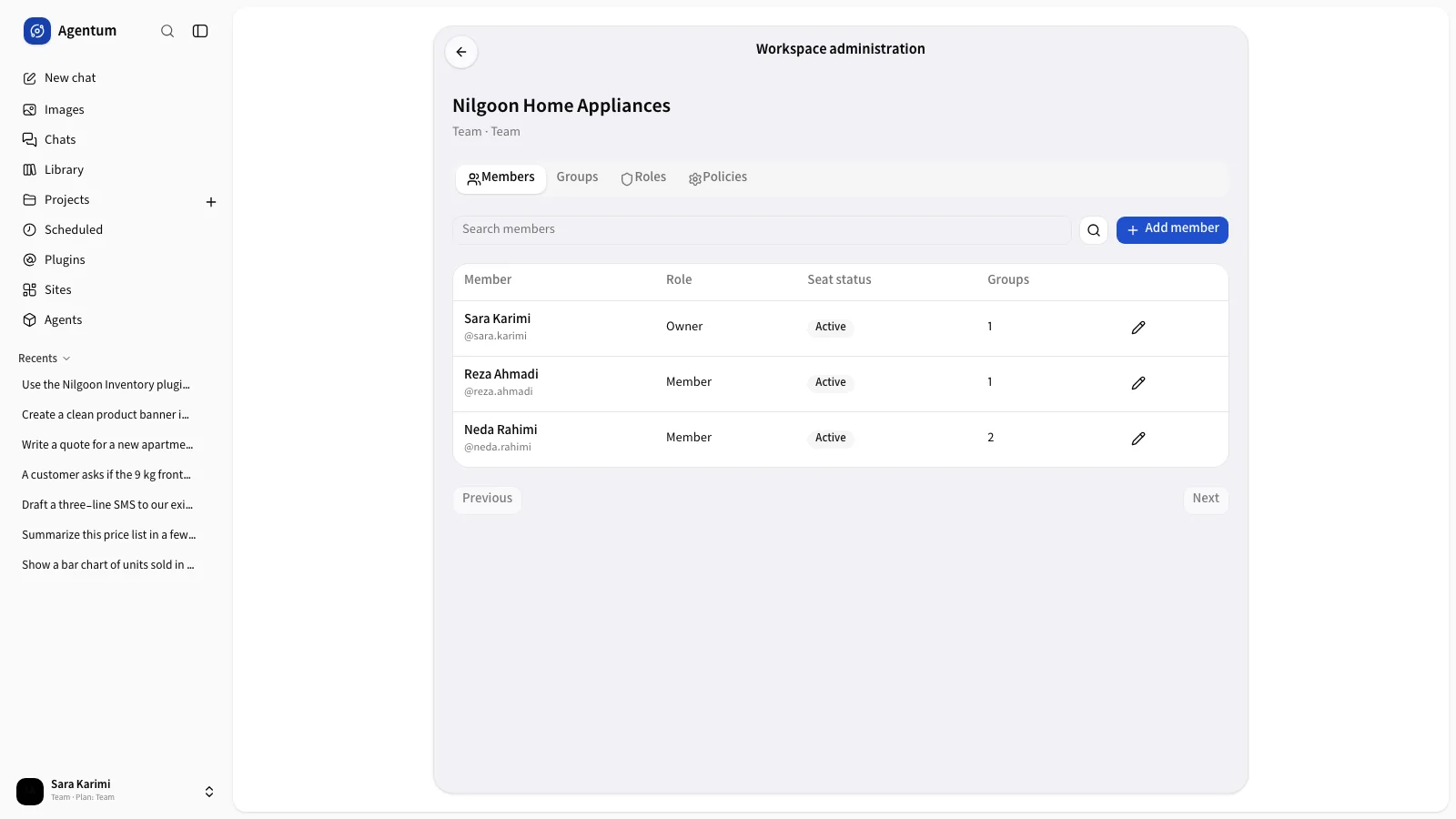This screenshot has width=1456, height=819.
Task: Click the Nilgoon Home Appliances heading
Action: [x=561, y=106]
